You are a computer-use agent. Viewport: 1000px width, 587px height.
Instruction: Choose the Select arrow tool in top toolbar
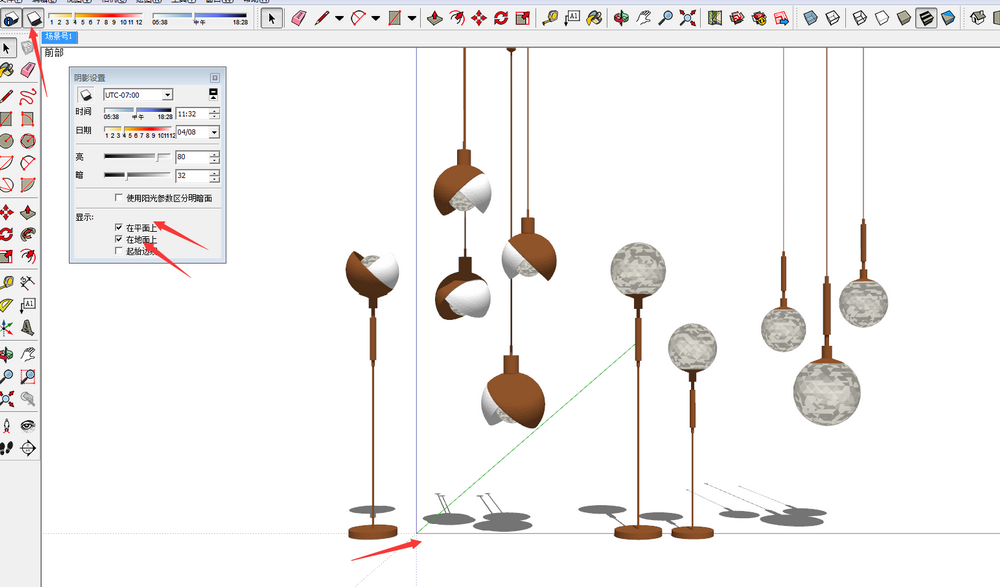click(272, 19)
